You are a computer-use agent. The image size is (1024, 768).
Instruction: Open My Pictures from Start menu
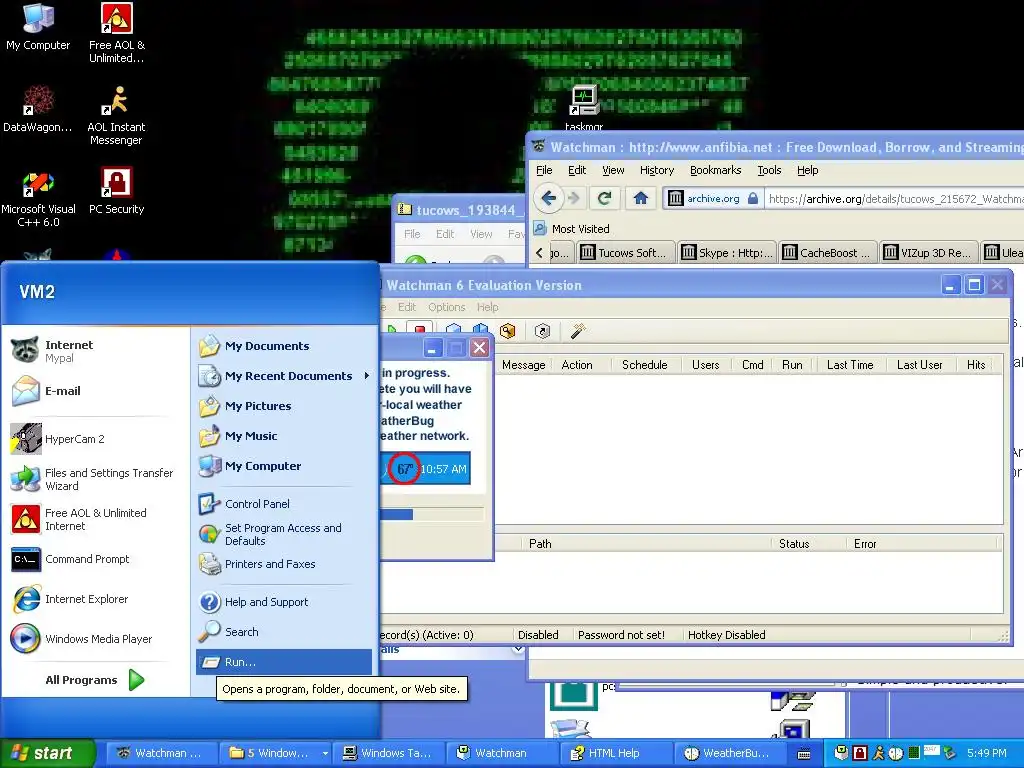284,406
